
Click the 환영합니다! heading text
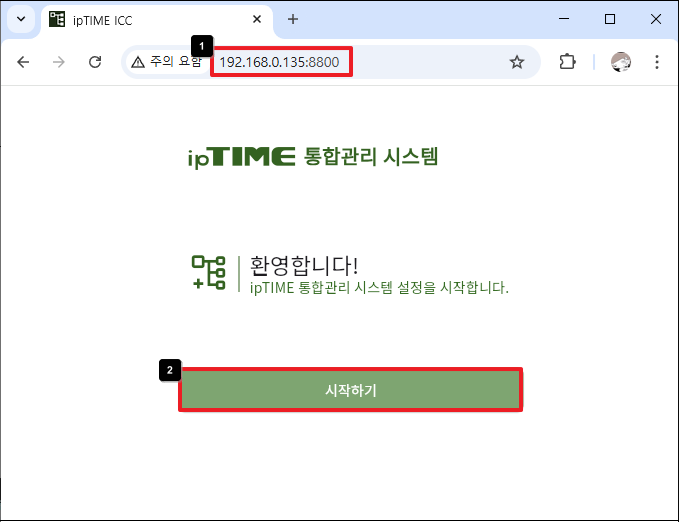(x=304, y=265)
